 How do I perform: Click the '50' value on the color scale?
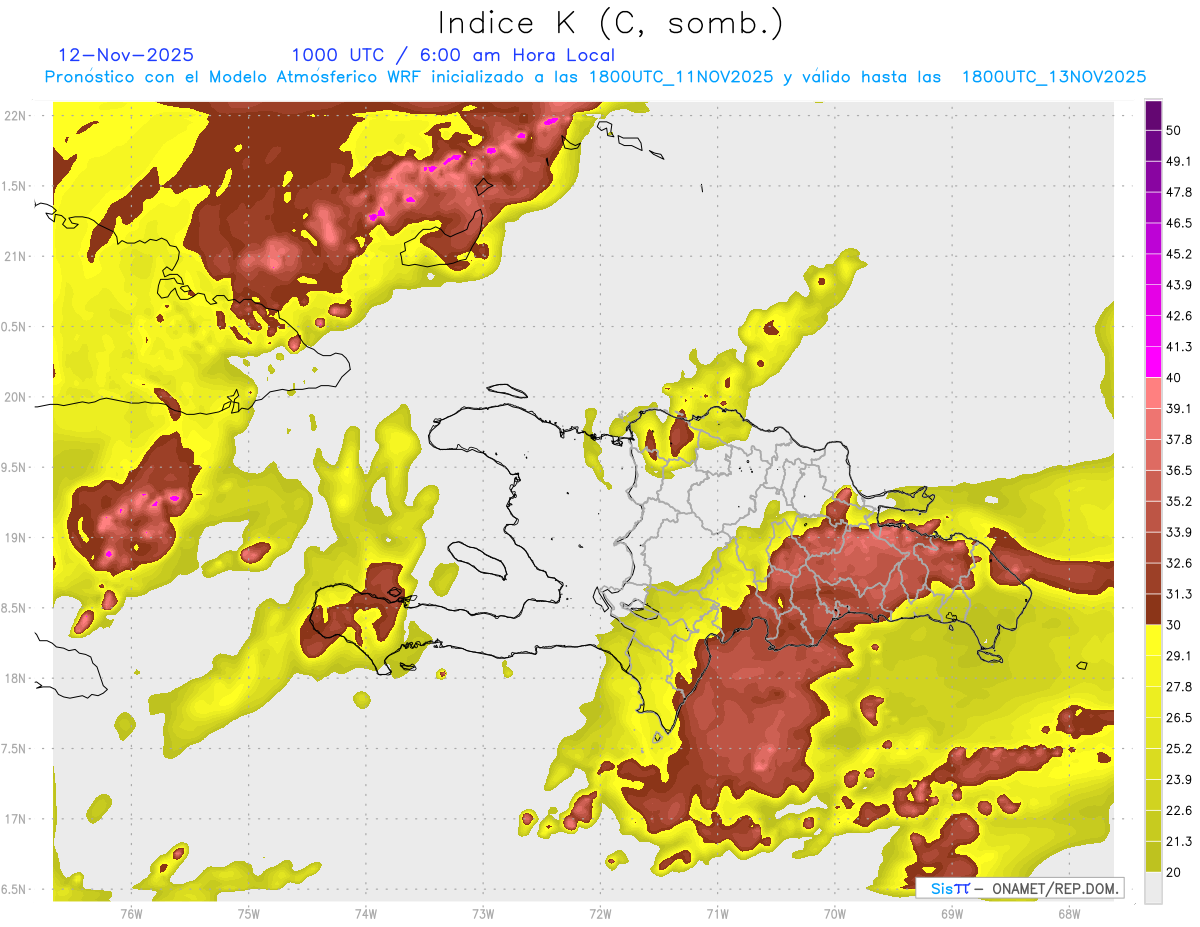tap(1174, 130)
